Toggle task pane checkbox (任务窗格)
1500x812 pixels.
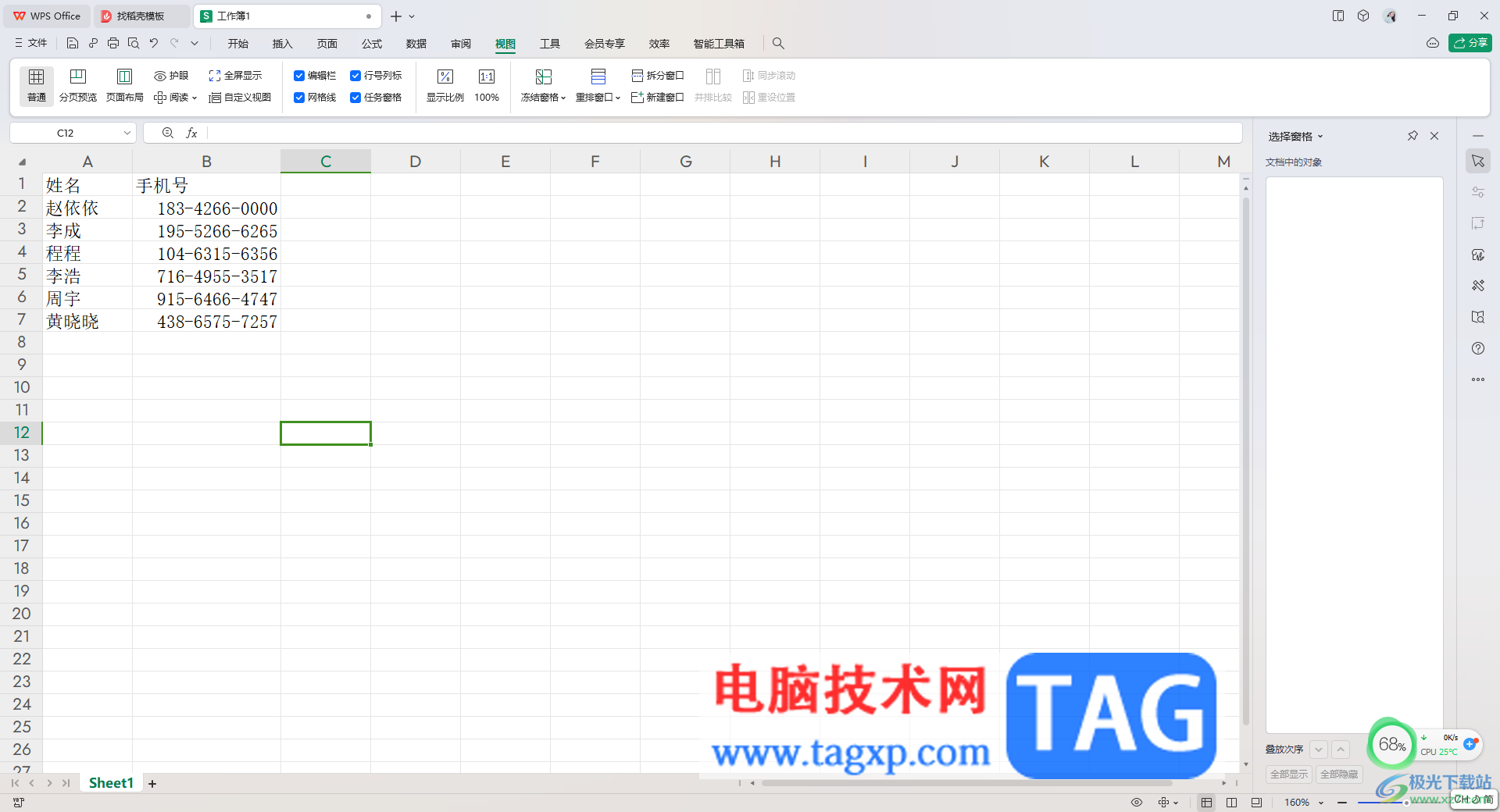[355, 98]
